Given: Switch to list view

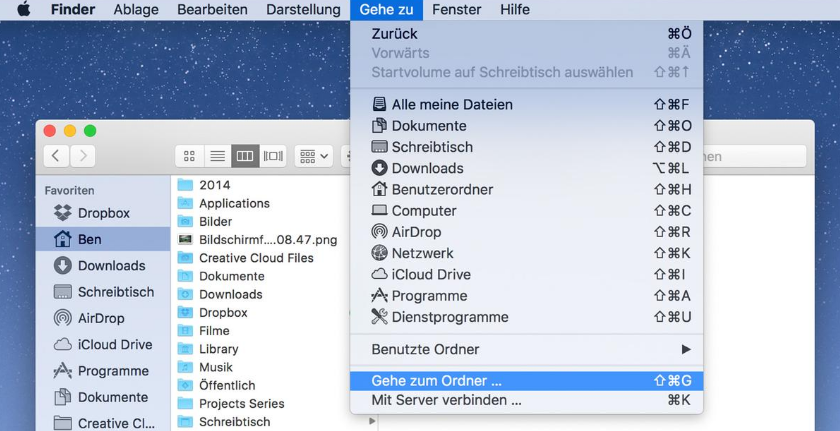Looking at the screenshot, I should [x=218, y=156].
